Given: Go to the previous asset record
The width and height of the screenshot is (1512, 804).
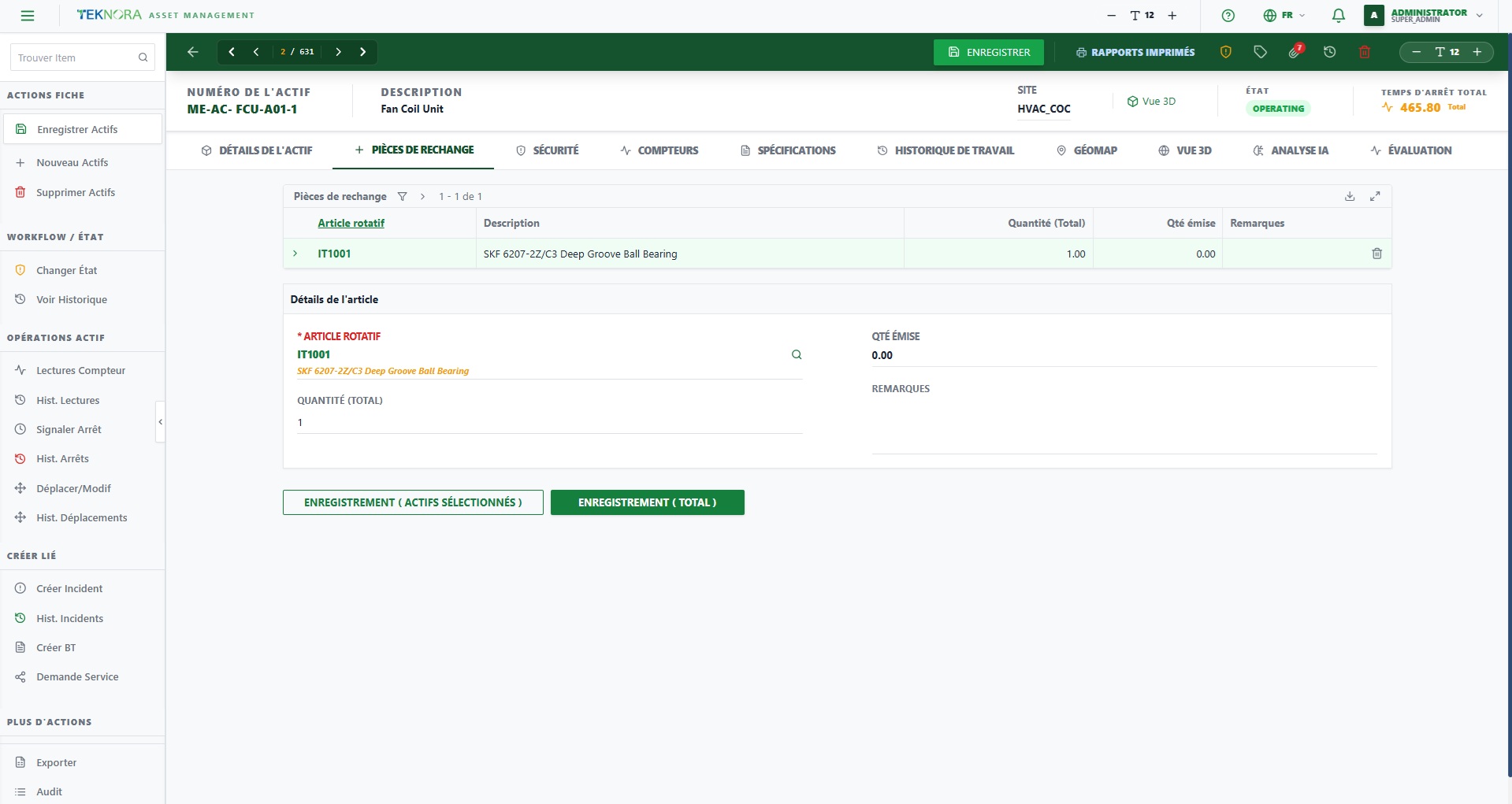Looking at the screenshot, I should click(256, 52).
